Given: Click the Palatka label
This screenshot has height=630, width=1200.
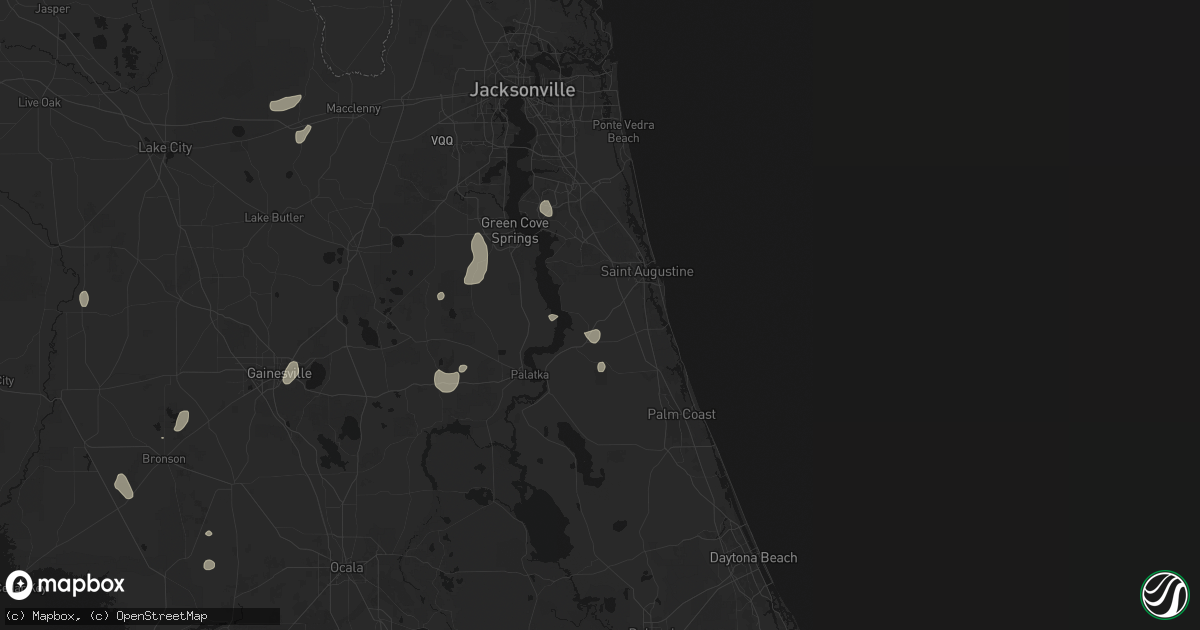Looking at the screenshot, I should (x=529, y=375).
